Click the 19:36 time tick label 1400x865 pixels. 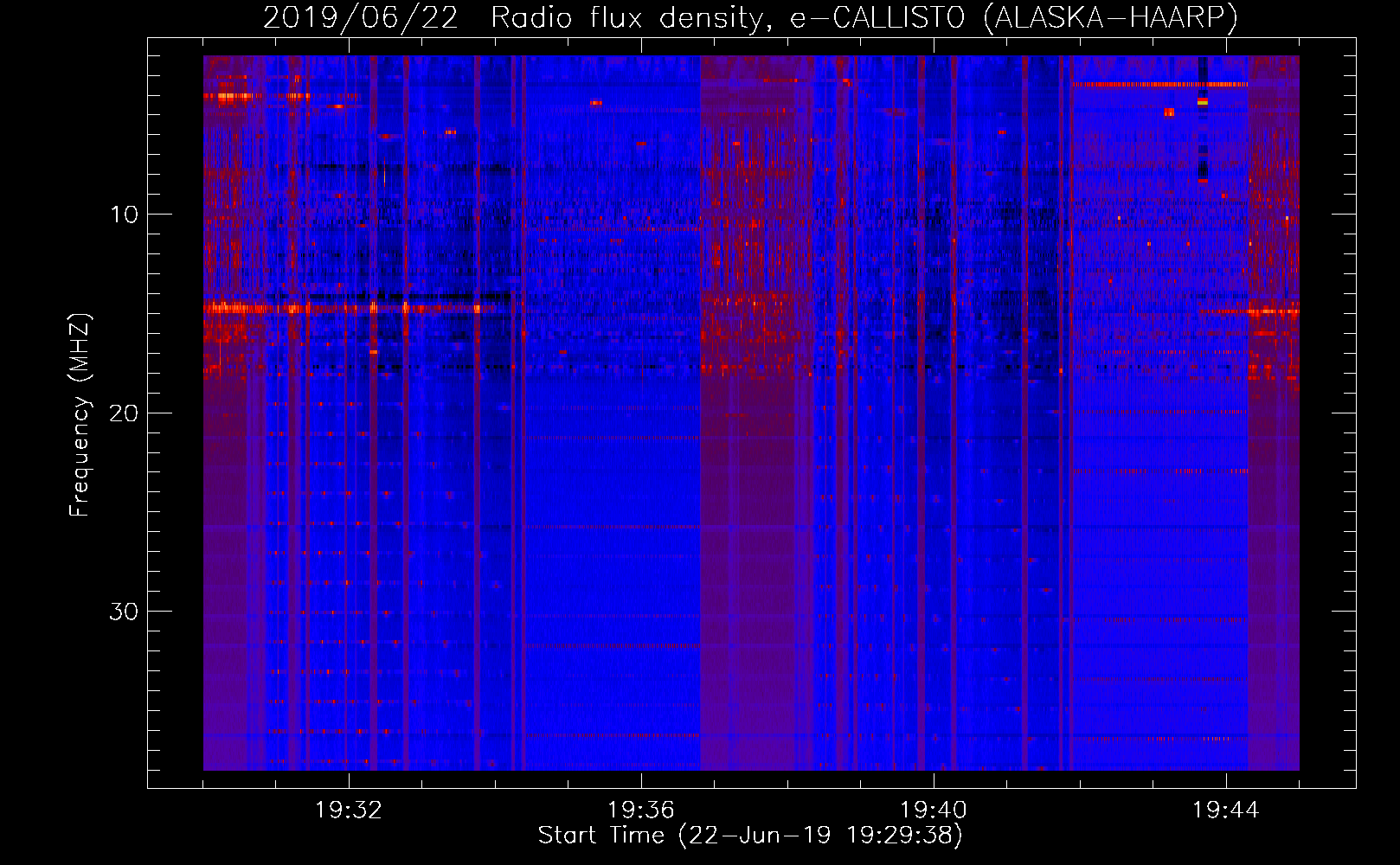click(x=641, y=811)
